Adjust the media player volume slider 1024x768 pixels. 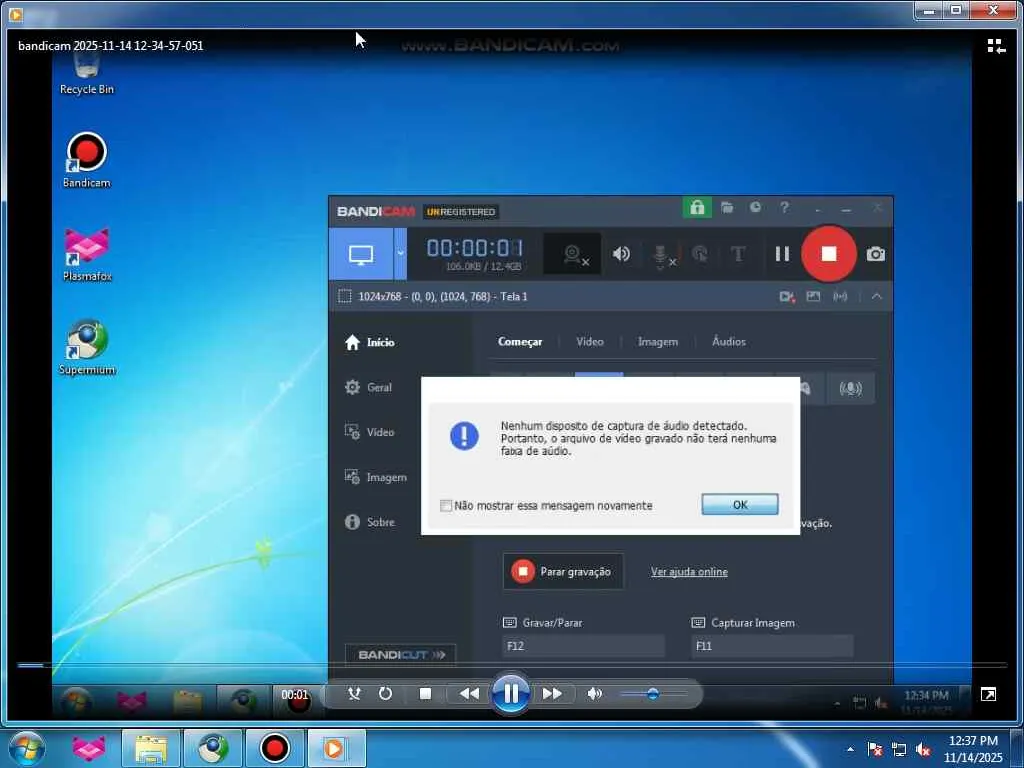(x=652, y=694)
